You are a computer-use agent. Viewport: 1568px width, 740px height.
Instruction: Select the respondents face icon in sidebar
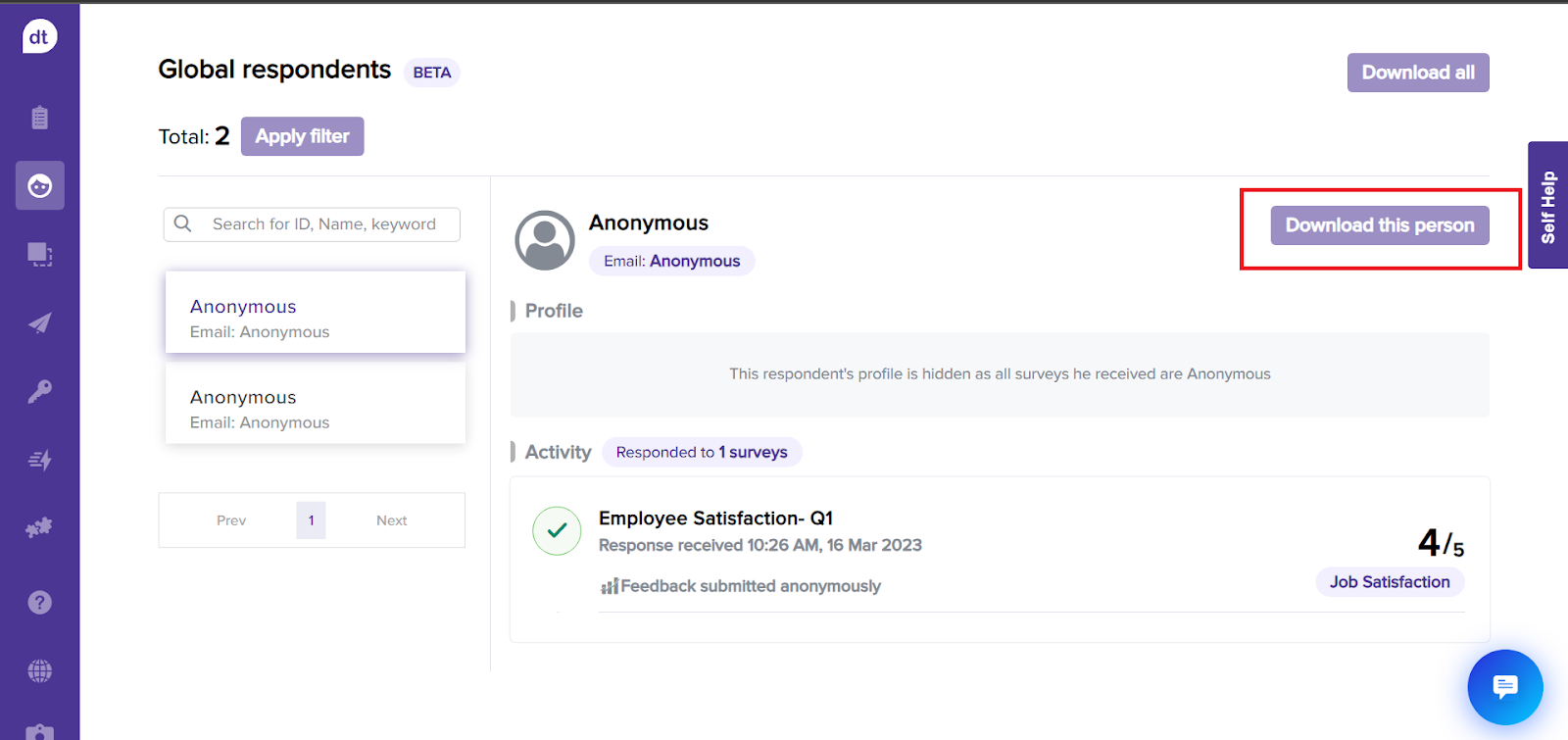coord(39,185)
